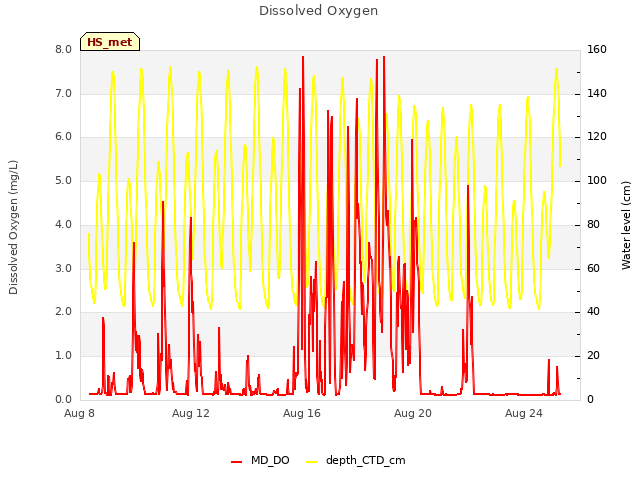This screenshot has height=480, width=640.
Task: Click the Aug 8 x-axis tick label
Action: [x=79, y=413]
